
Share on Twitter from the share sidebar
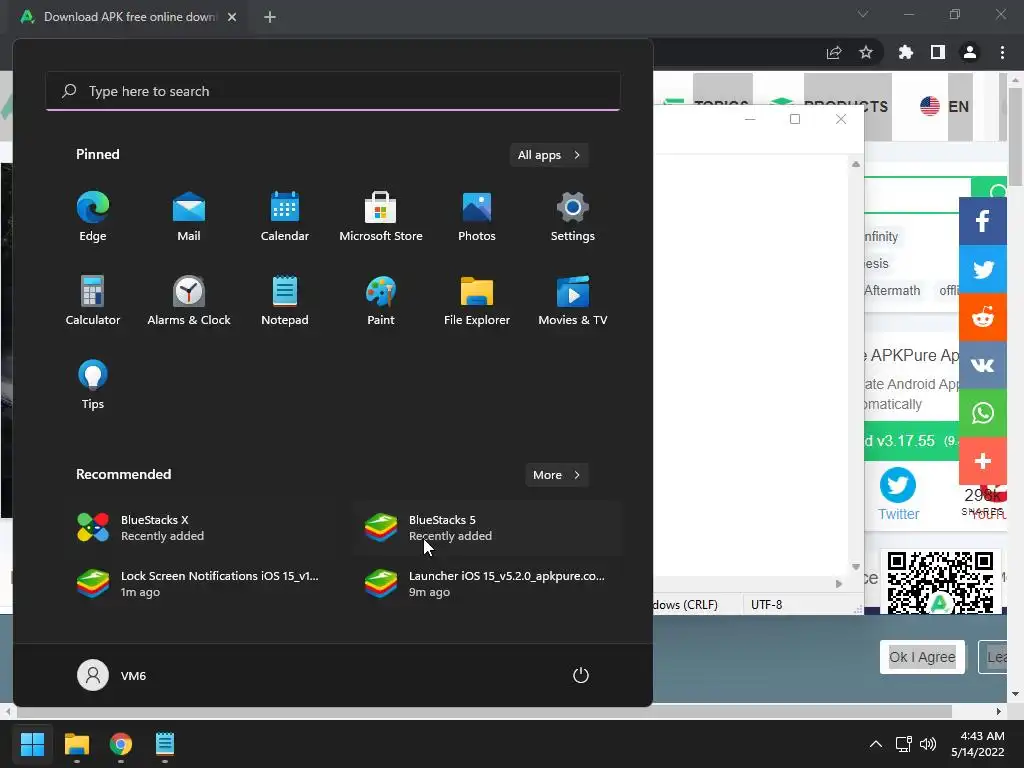[983, 269]
